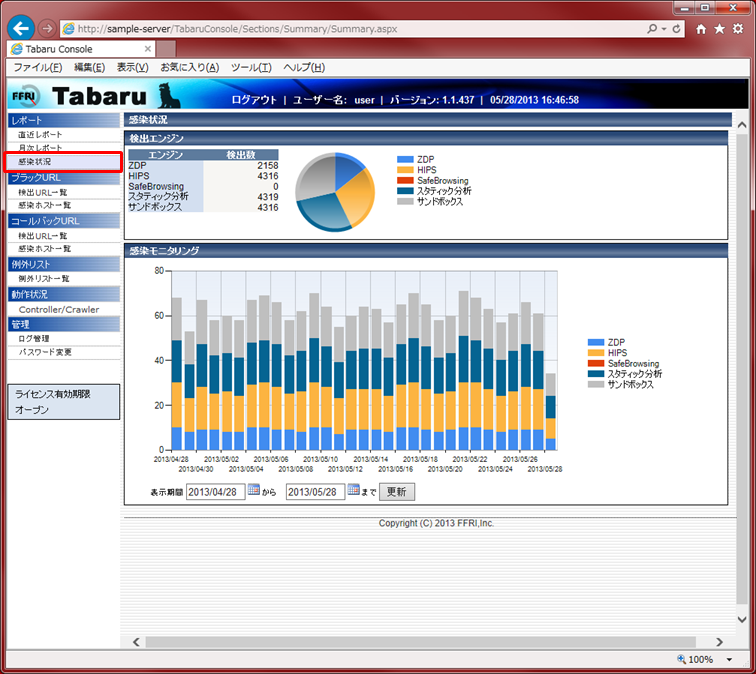The image size is (756, 674).
Task: Click the browser Forward arrow button
Action: coord(47,29)
